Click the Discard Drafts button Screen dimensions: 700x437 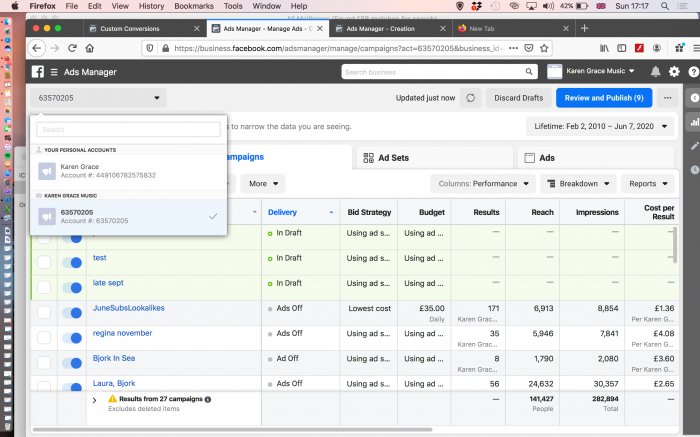[519, 98]
